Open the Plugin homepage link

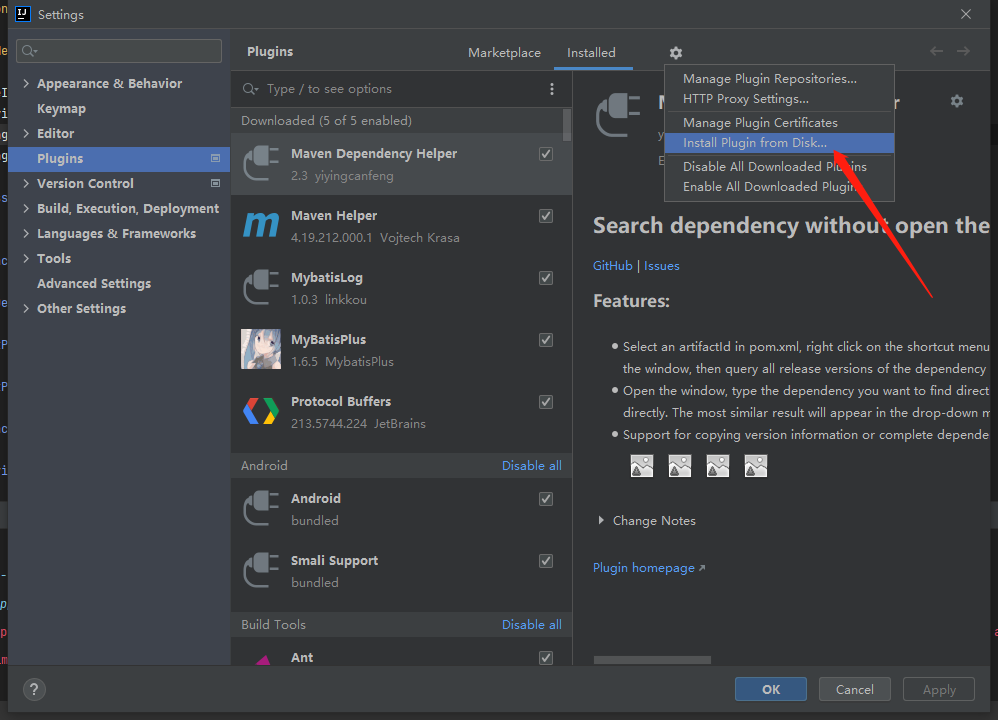point(644,568)
